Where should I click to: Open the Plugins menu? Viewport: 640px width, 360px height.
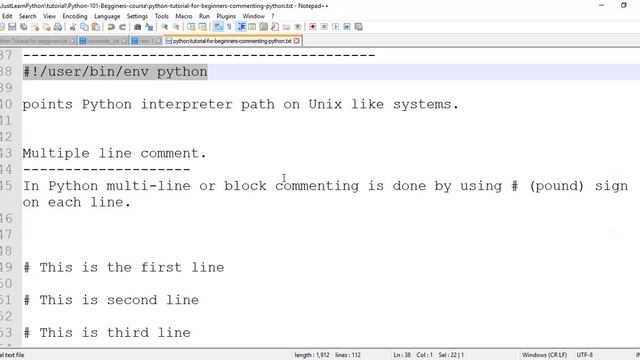226,16
